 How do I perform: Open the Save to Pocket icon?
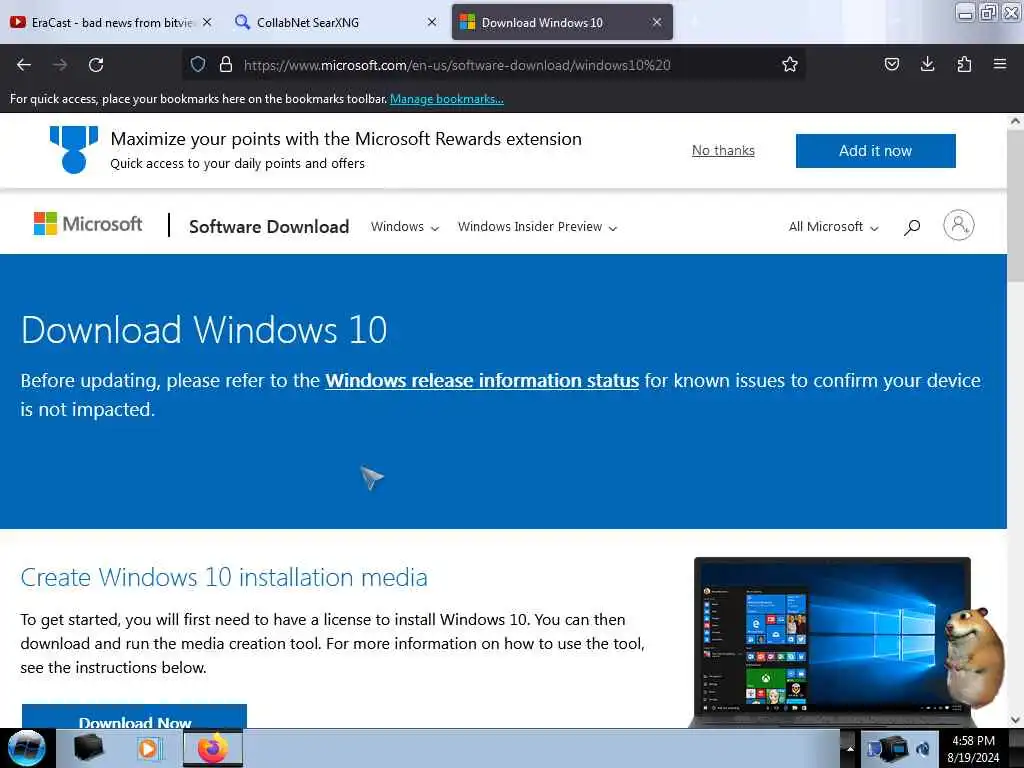click(891, 64)
